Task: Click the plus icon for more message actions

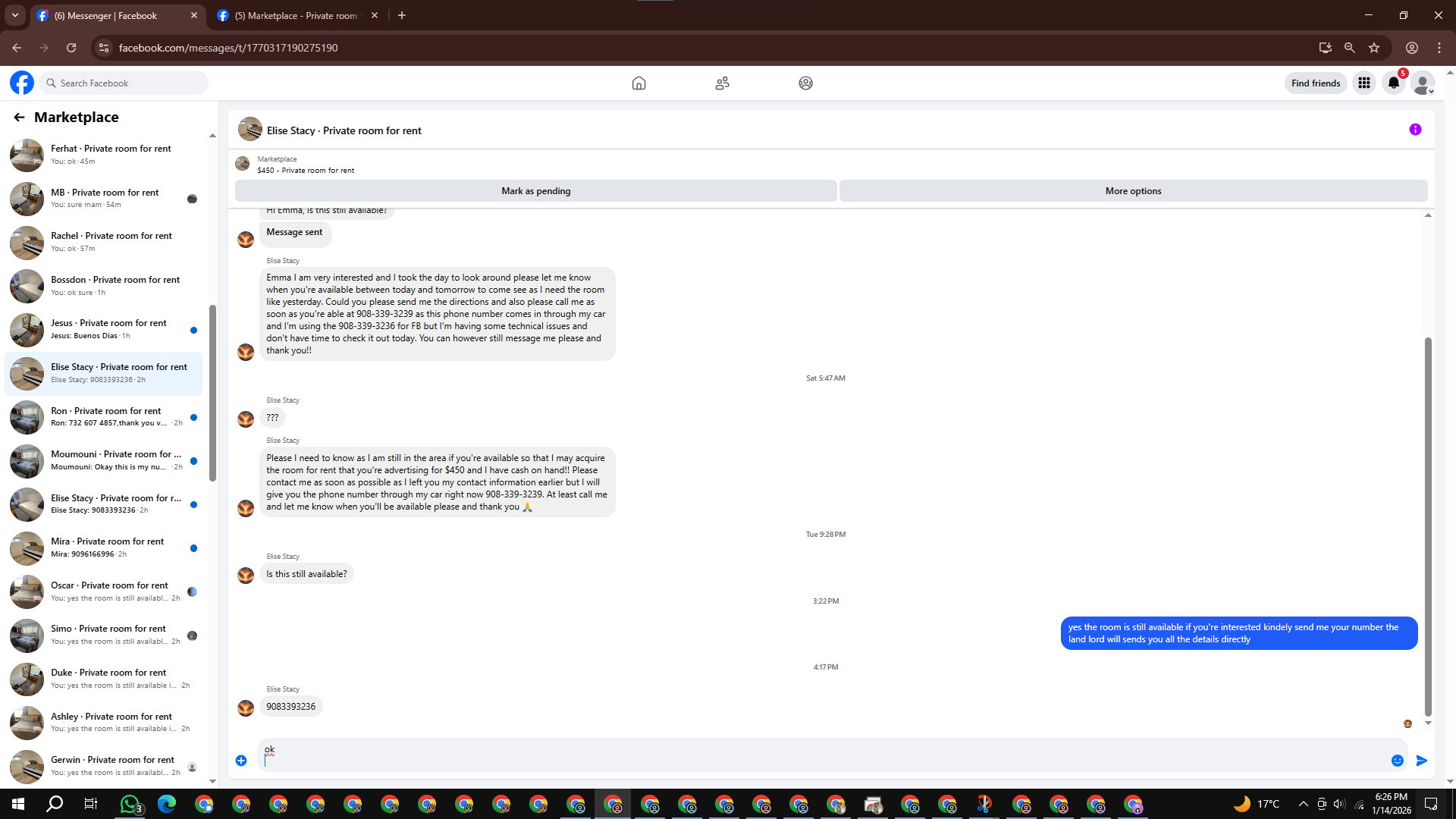Action: pyautogui.click(x=241, y=761)
